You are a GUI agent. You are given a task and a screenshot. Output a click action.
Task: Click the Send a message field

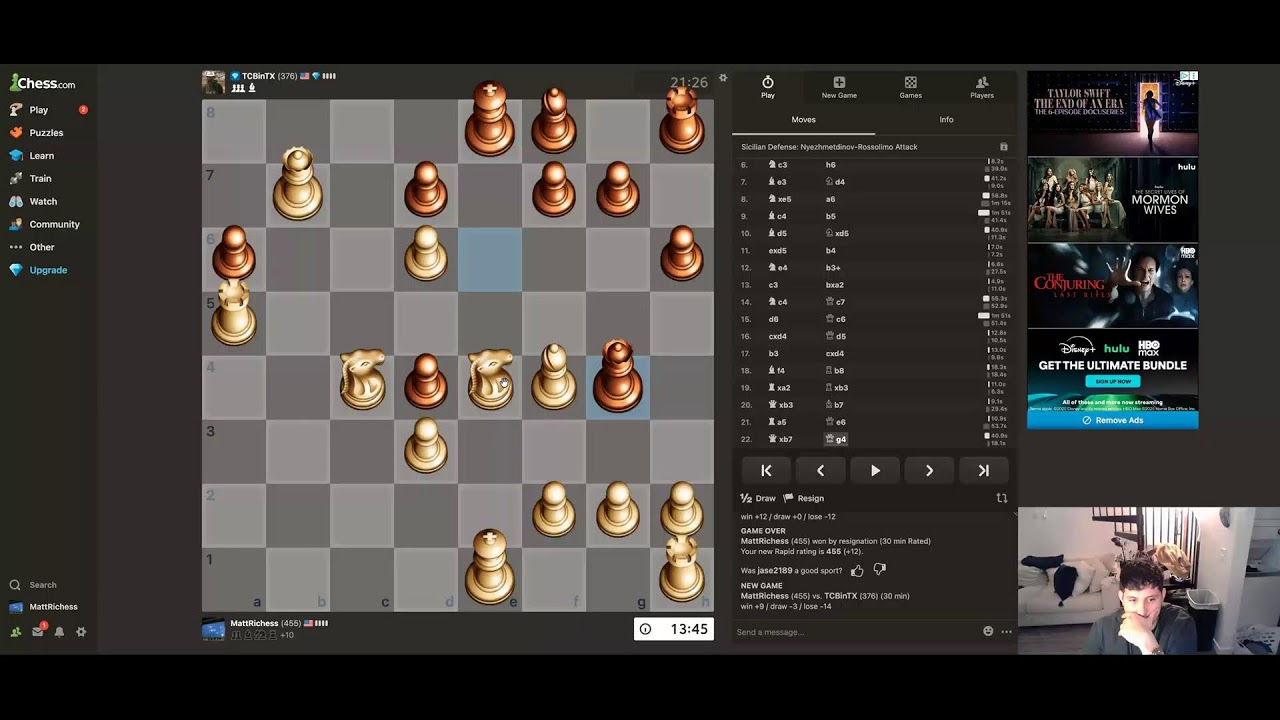[x=855, y=632]
